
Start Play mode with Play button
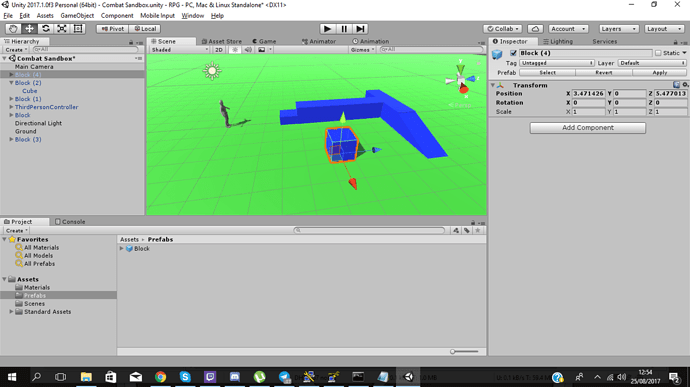point(327,29)
